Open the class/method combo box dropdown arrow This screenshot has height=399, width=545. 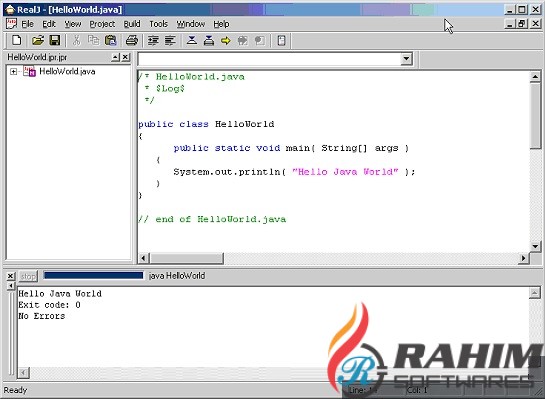pos(406,59)
